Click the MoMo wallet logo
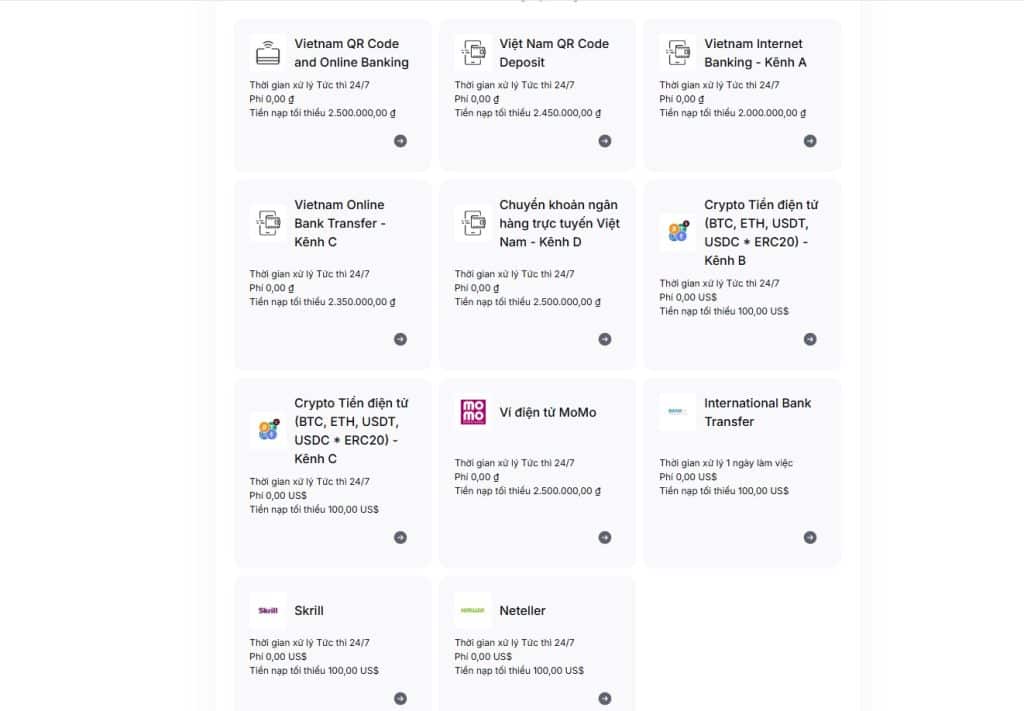This screenshot has height=711, width=1024. (472, 412)
